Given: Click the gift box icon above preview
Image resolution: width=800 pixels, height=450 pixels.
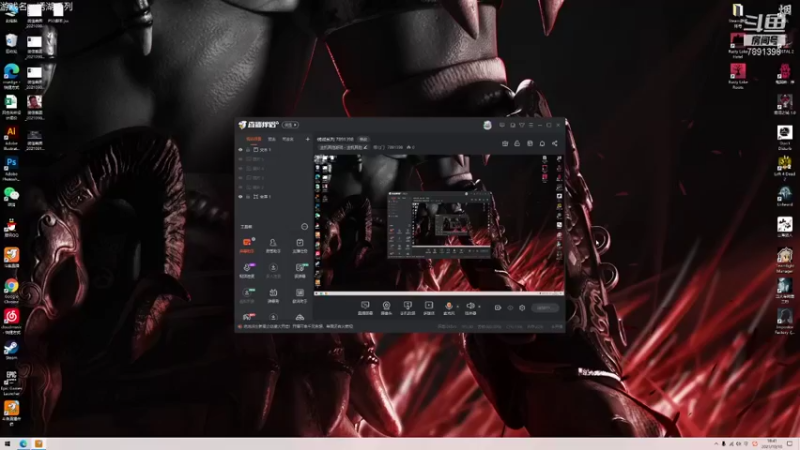Looking at the screenshot, I should coord(505,143).
